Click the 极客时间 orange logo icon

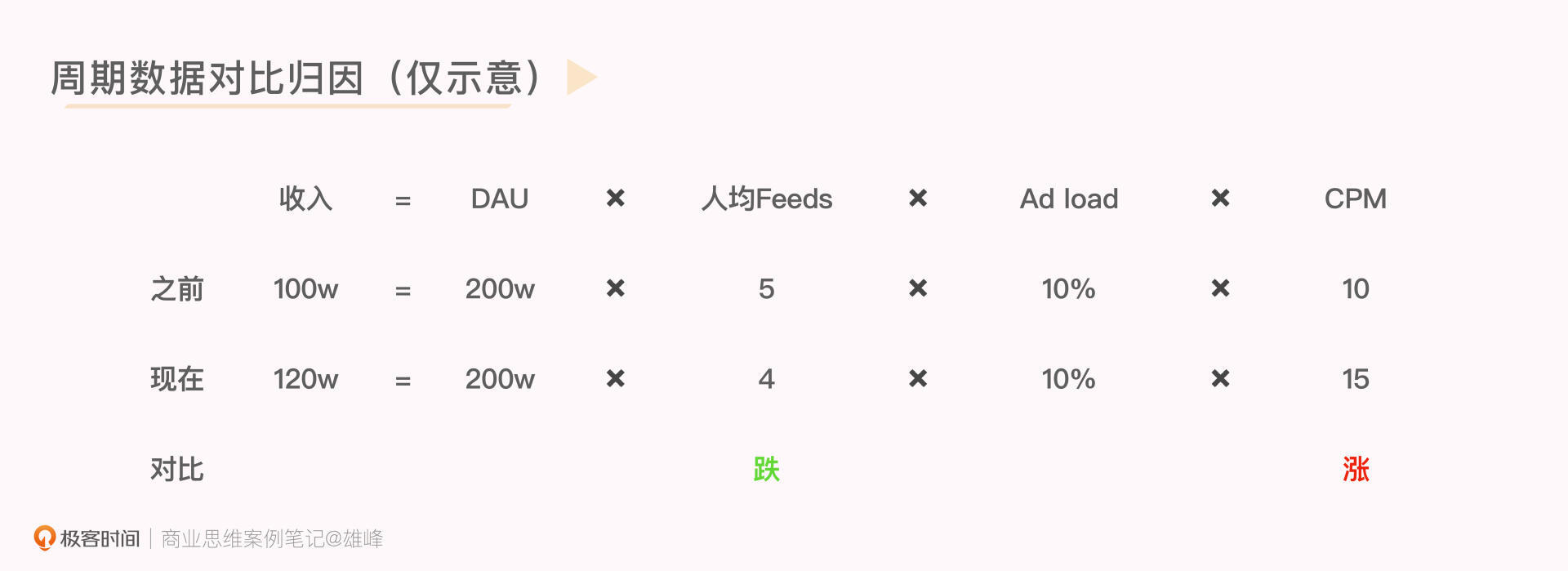(x=44, y=538)
